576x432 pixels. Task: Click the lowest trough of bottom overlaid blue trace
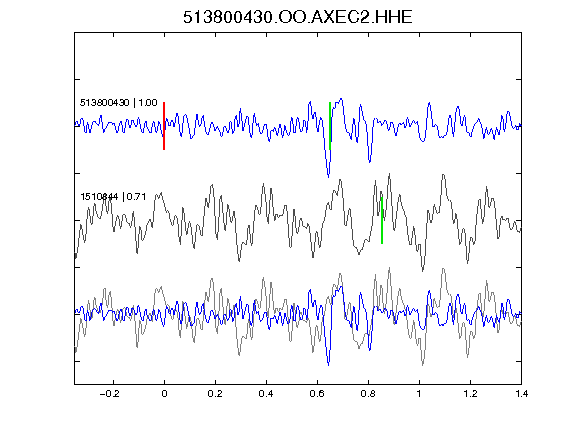coord(328,364)
